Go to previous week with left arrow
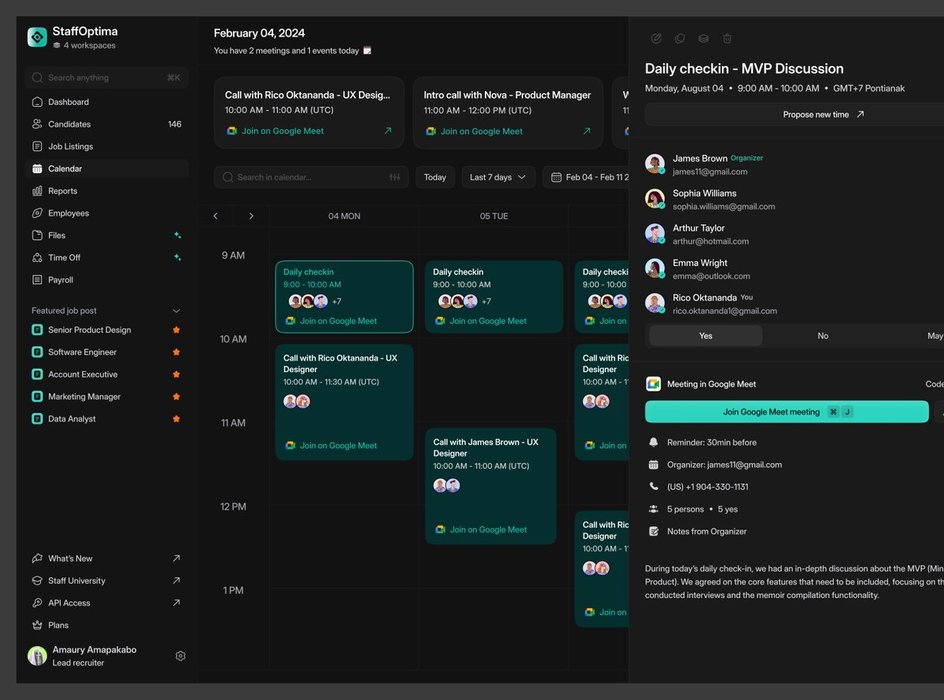The width and height of the screenshot is (944, 700). click(215, 216)
